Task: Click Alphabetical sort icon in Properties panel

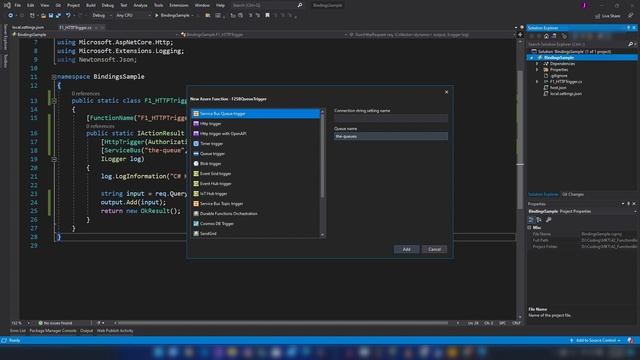Action: click(539, 220)
